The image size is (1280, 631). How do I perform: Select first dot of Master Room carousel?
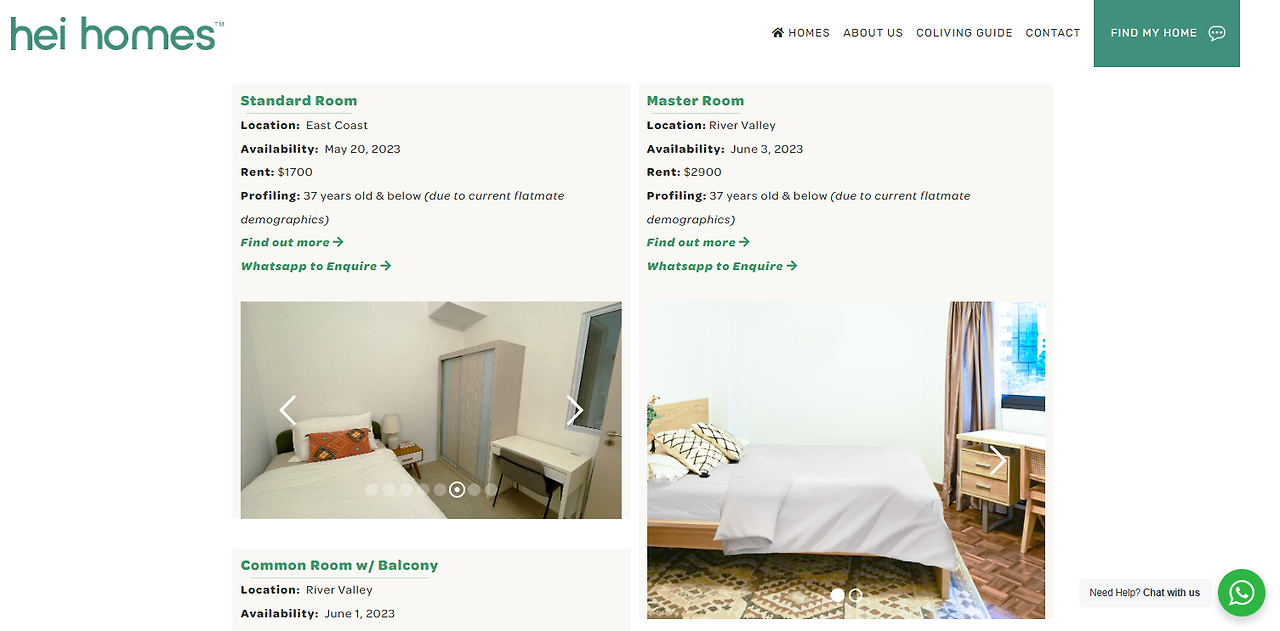837,595
